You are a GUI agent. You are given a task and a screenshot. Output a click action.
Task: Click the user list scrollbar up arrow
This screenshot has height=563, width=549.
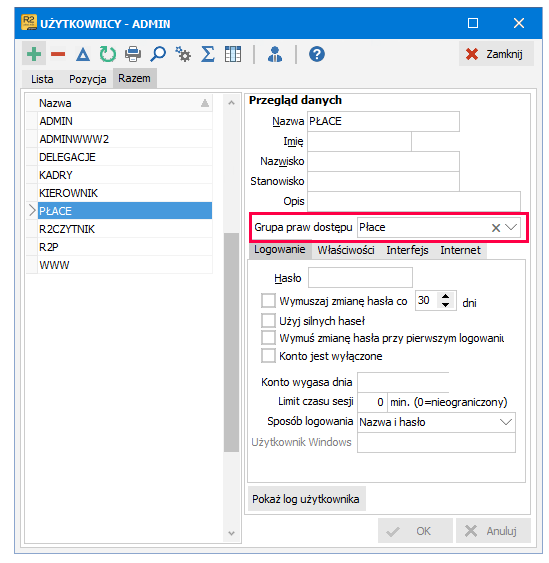[x=232, y=103]
